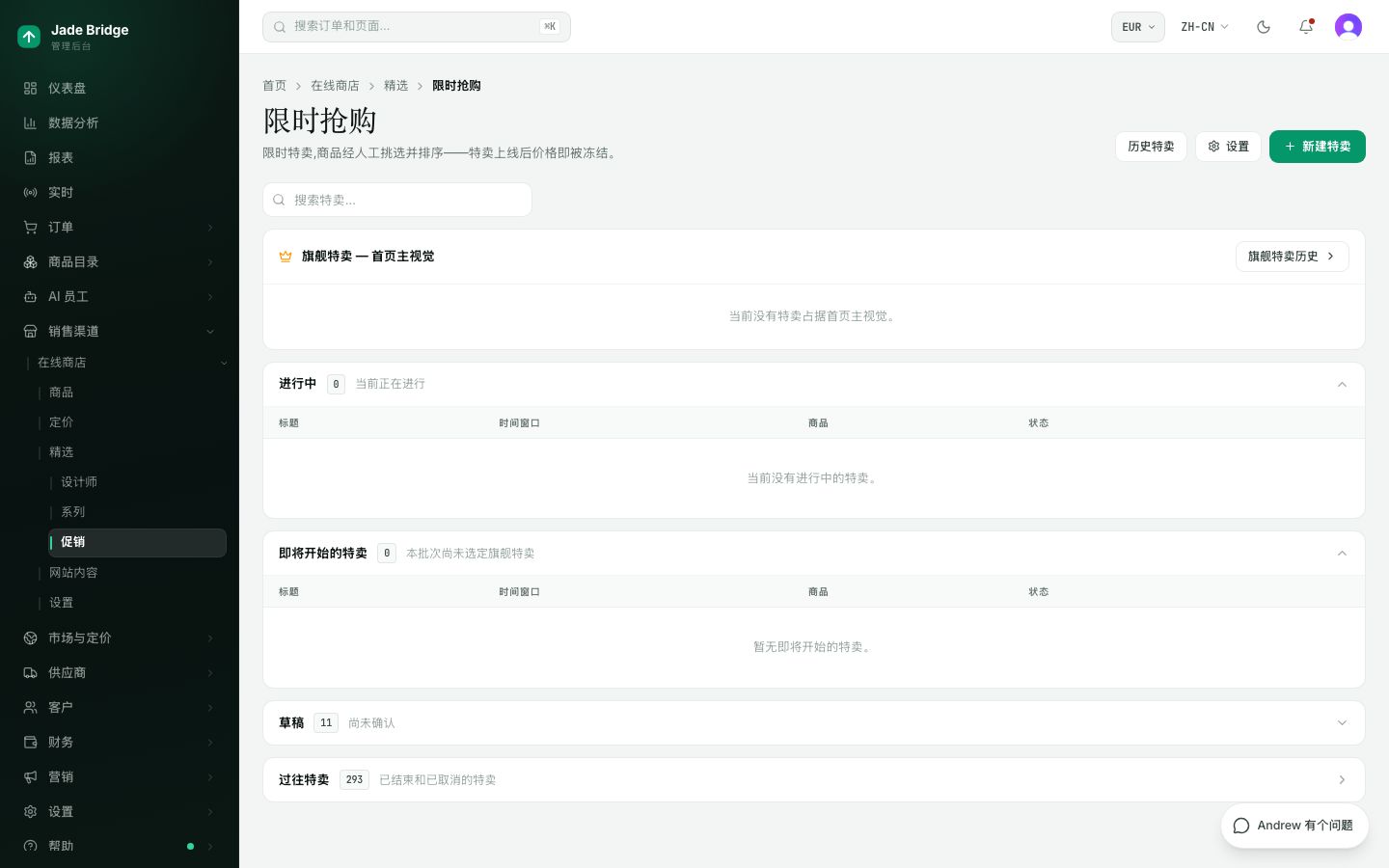
Task: Collapse the 进行中 section
Action: point(1342,384)
